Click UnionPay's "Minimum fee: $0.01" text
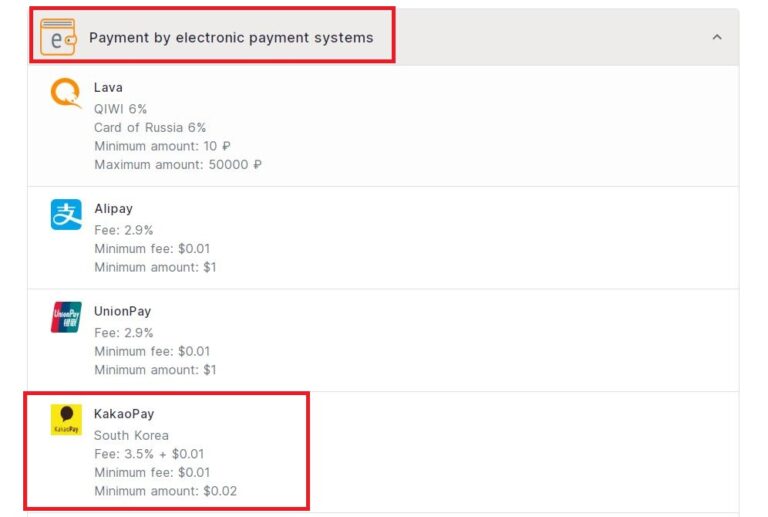This screenshot has width=768, height=517. tap(152, 351)
